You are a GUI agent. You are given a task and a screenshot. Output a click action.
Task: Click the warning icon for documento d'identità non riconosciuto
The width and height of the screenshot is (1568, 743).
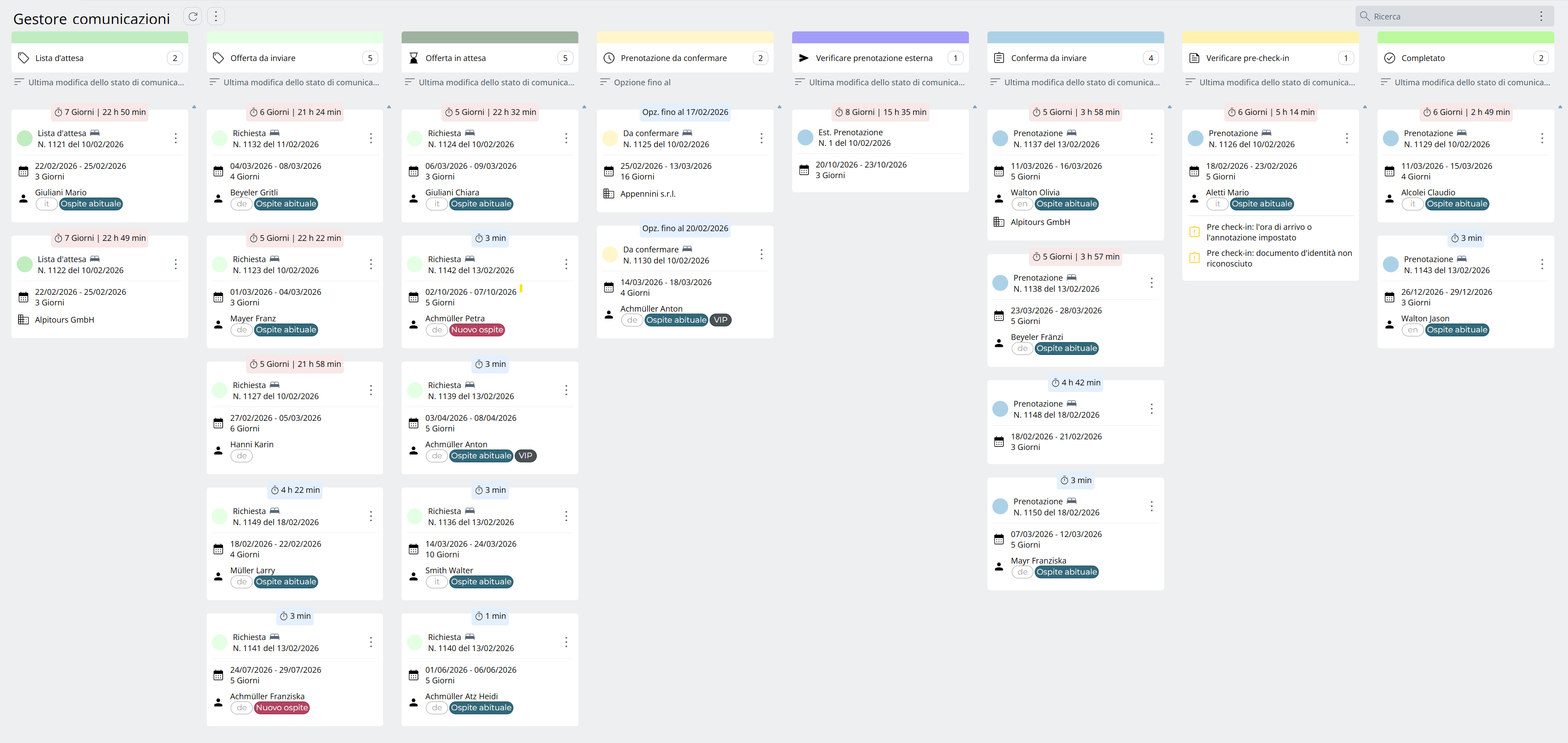pyautogui.click(x=1194, y=258)
